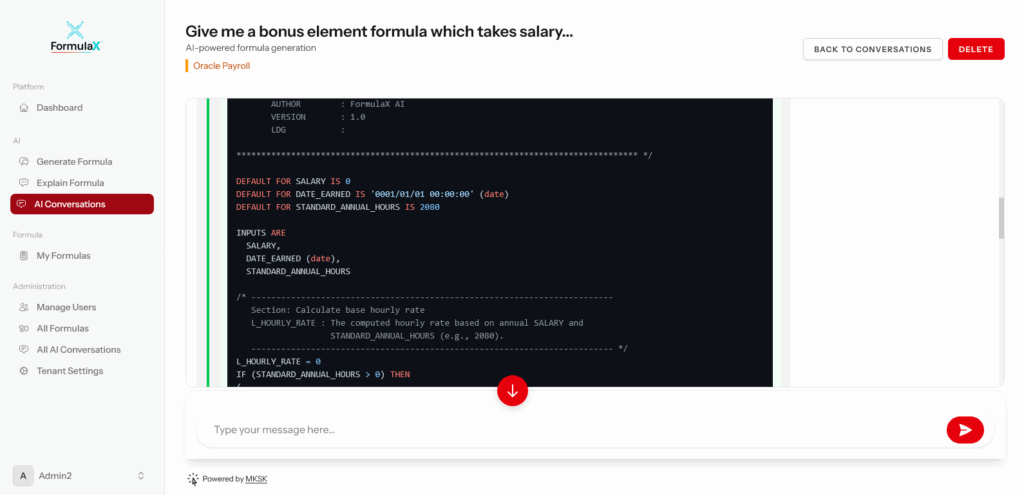Click the All Formulas sidebar icon
1024x495 pixels.
[x=24, y=328]
